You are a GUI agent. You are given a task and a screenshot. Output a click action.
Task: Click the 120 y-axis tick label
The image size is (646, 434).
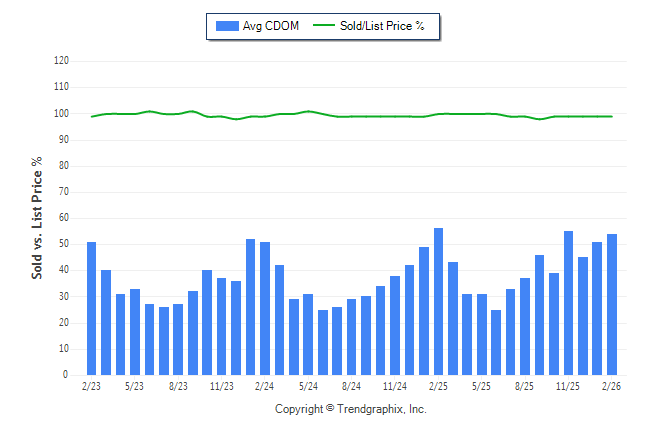61,61
